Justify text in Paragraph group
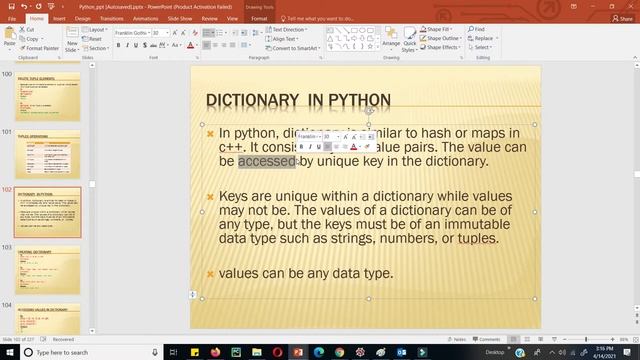 coord(233,45)
